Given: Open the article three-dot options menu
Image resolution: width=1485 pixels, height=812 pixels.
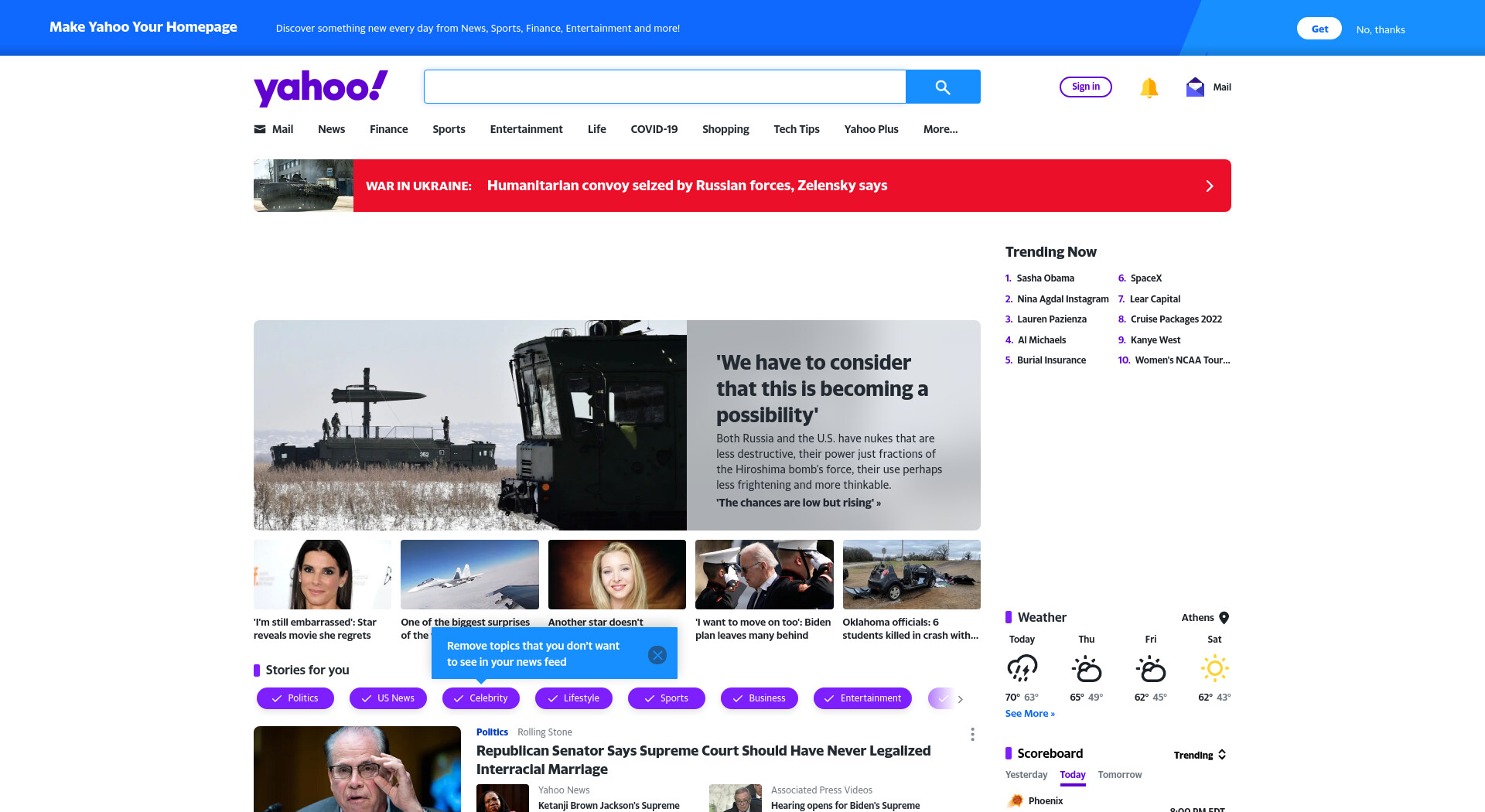Looking at the screenshot, I should [972, 734].
